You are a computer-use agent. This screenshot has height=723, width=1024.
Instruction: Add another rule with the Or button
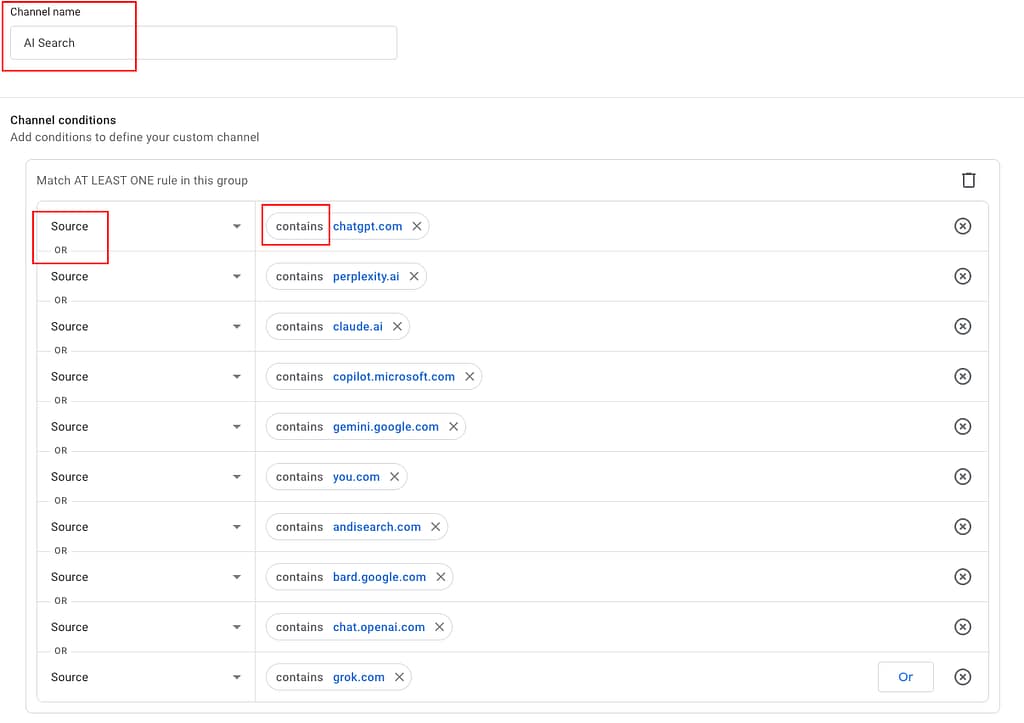(905, 677)
